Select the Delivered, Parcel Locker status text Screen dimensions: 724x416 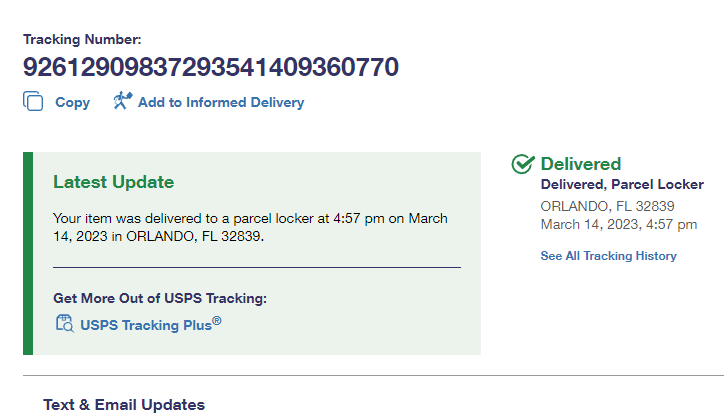(622, 184)
